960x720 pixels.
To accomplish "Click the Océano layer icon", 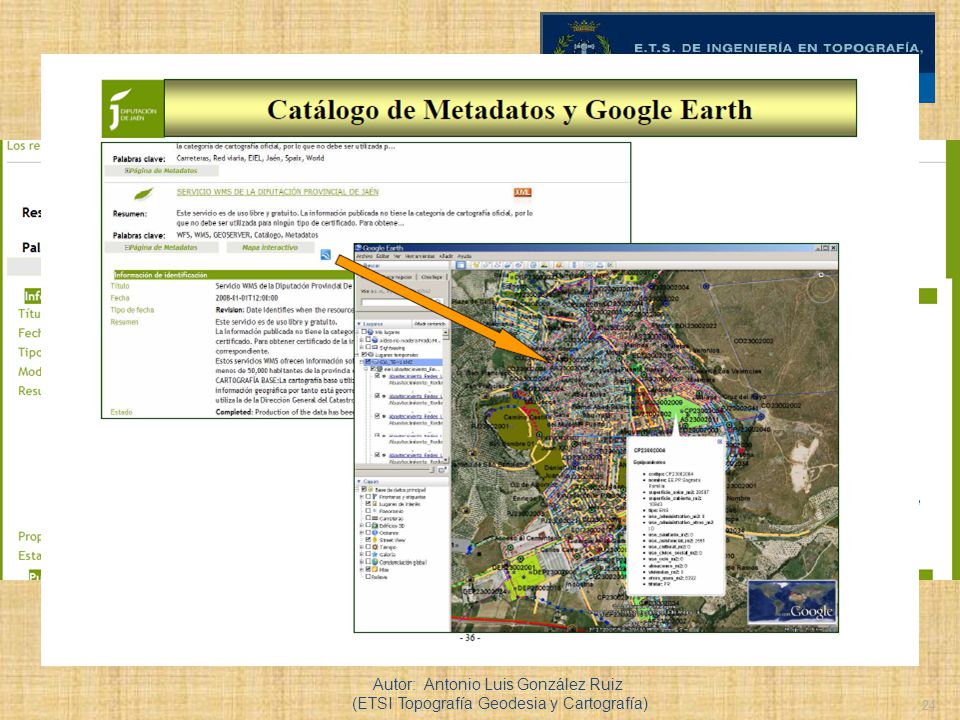I will point(375,533).
